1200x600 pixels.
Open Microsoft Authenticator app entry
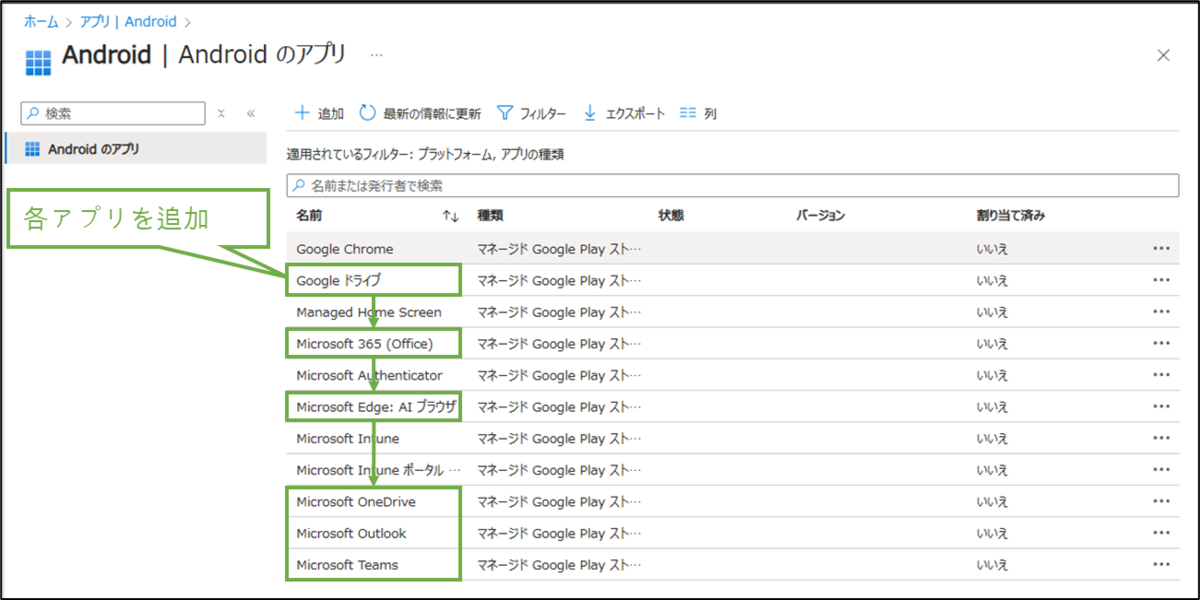click(369, 376)
